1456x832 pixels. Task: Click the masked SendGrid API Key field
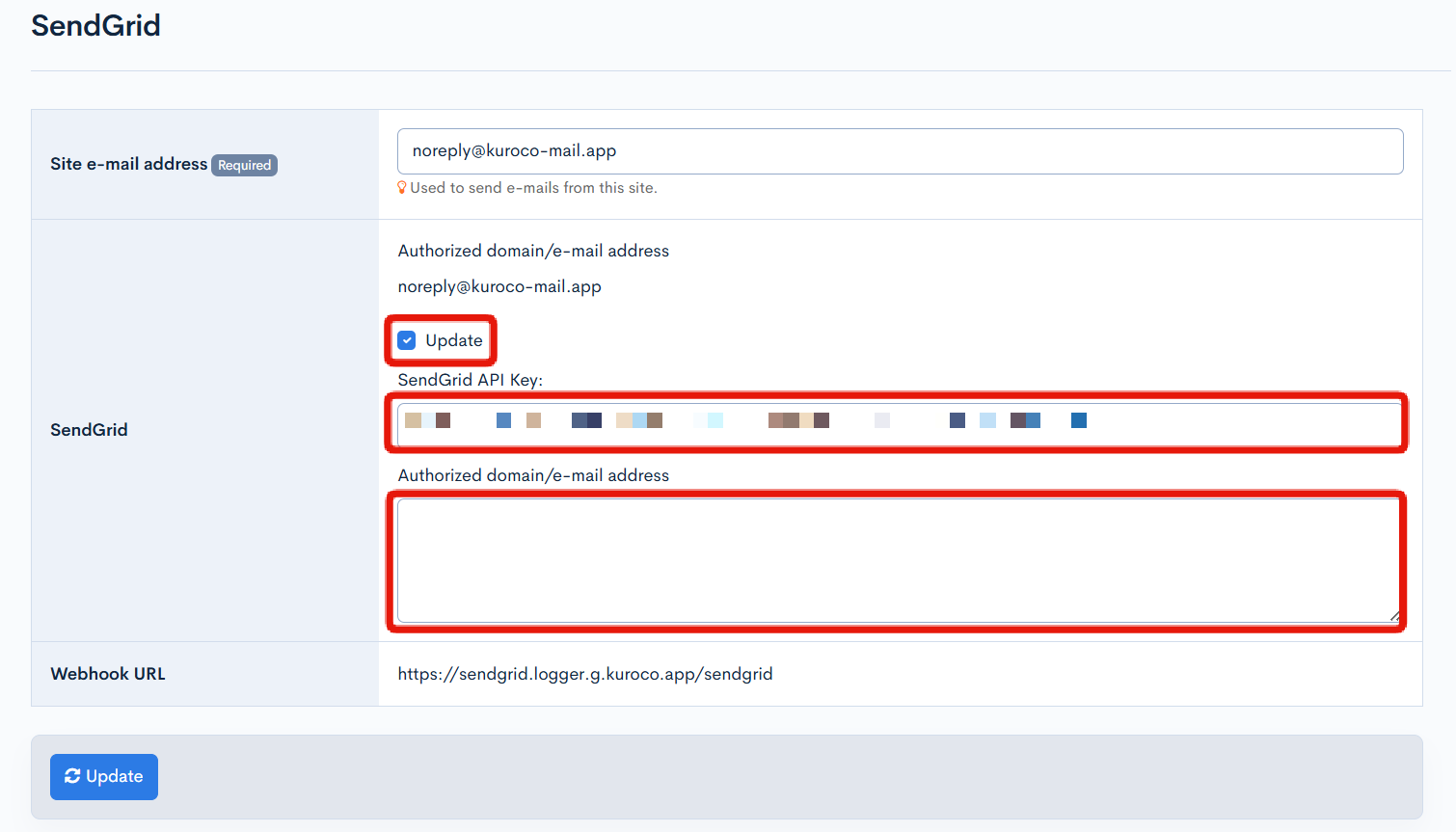pos(897,420)
